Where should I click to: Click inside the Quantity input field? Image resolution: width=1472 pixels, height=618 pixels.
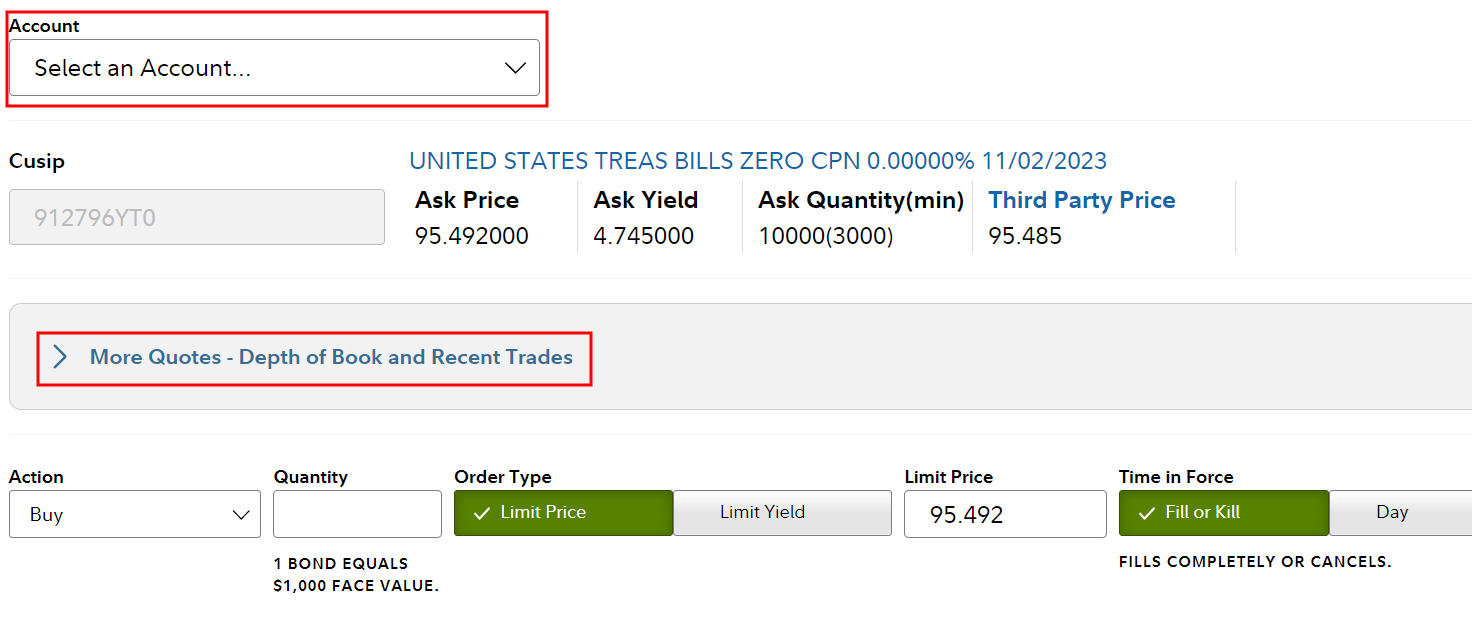point(357,514)
